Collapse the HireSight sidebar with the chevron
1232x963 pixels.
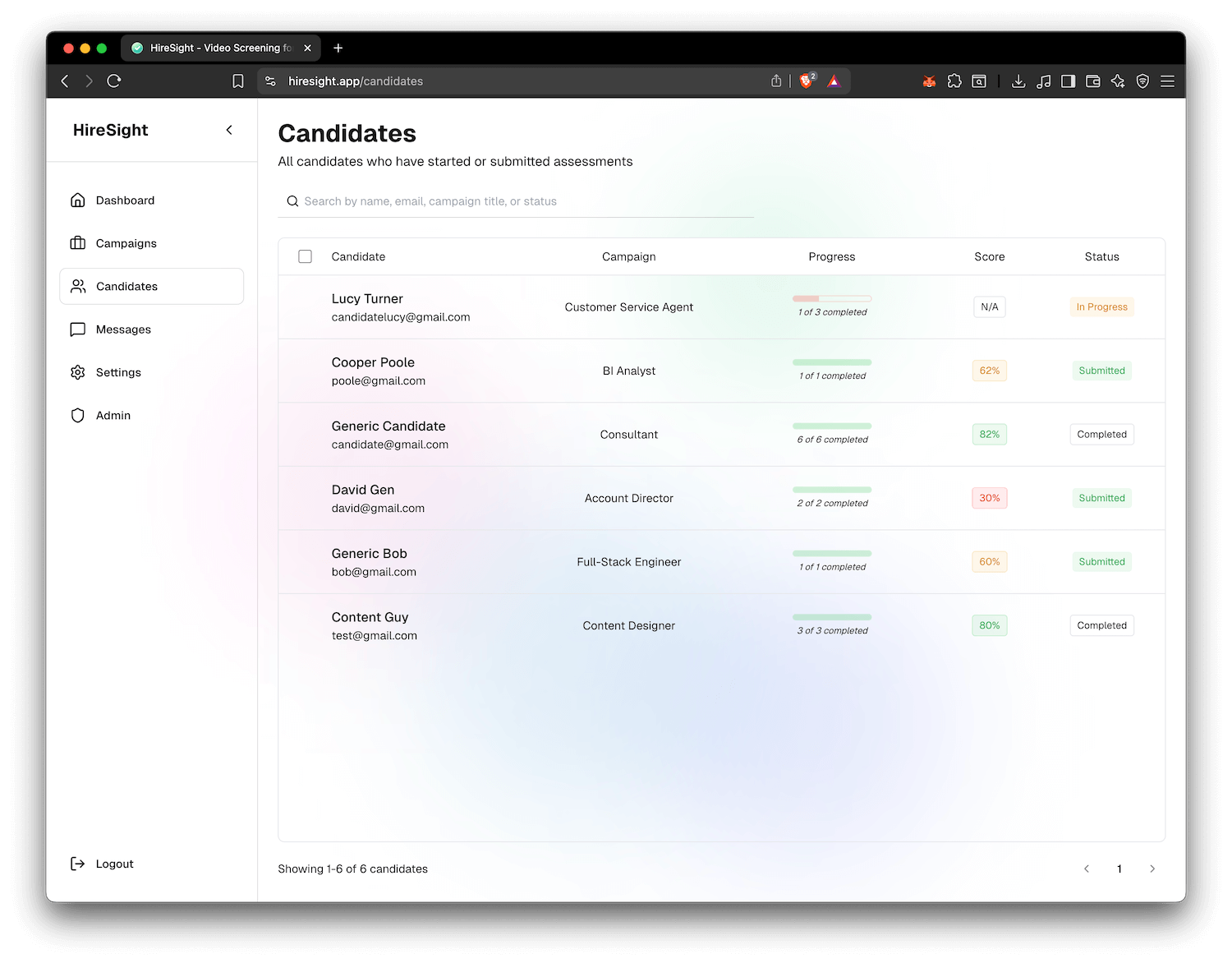(x=229, y=130)
